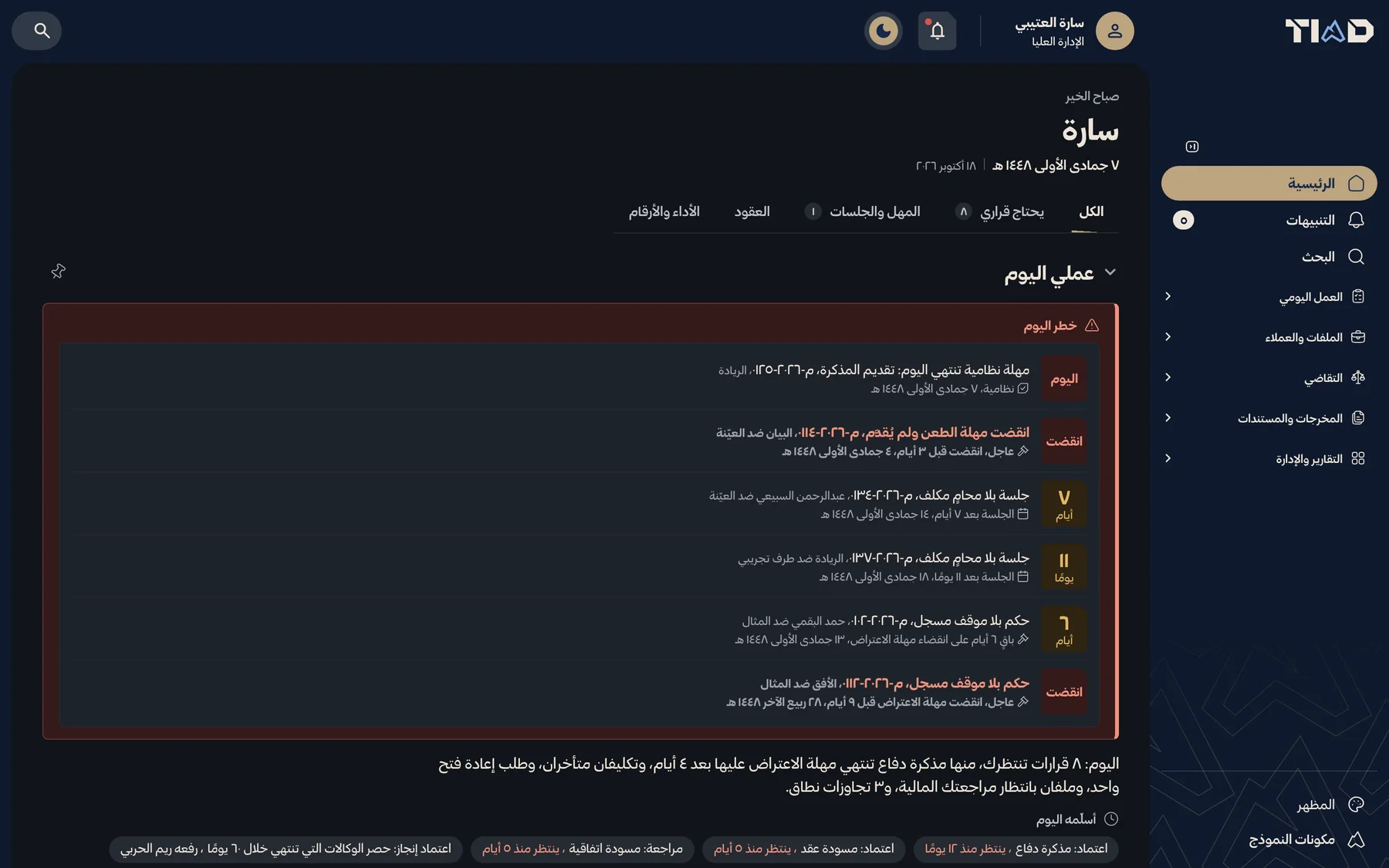Open the search magnifier button
The image size is (1389, 868).
(x=36, y=31)
